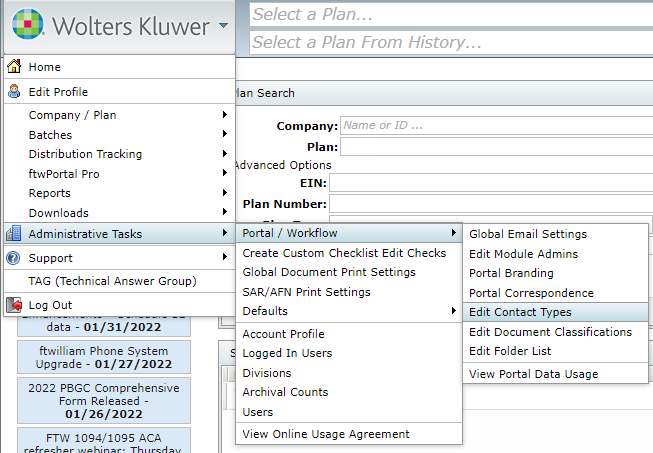The width and height of the screenshot is (653, 453).
Task: Choose TAG (Technical Answer Group)
Action: 120,281
